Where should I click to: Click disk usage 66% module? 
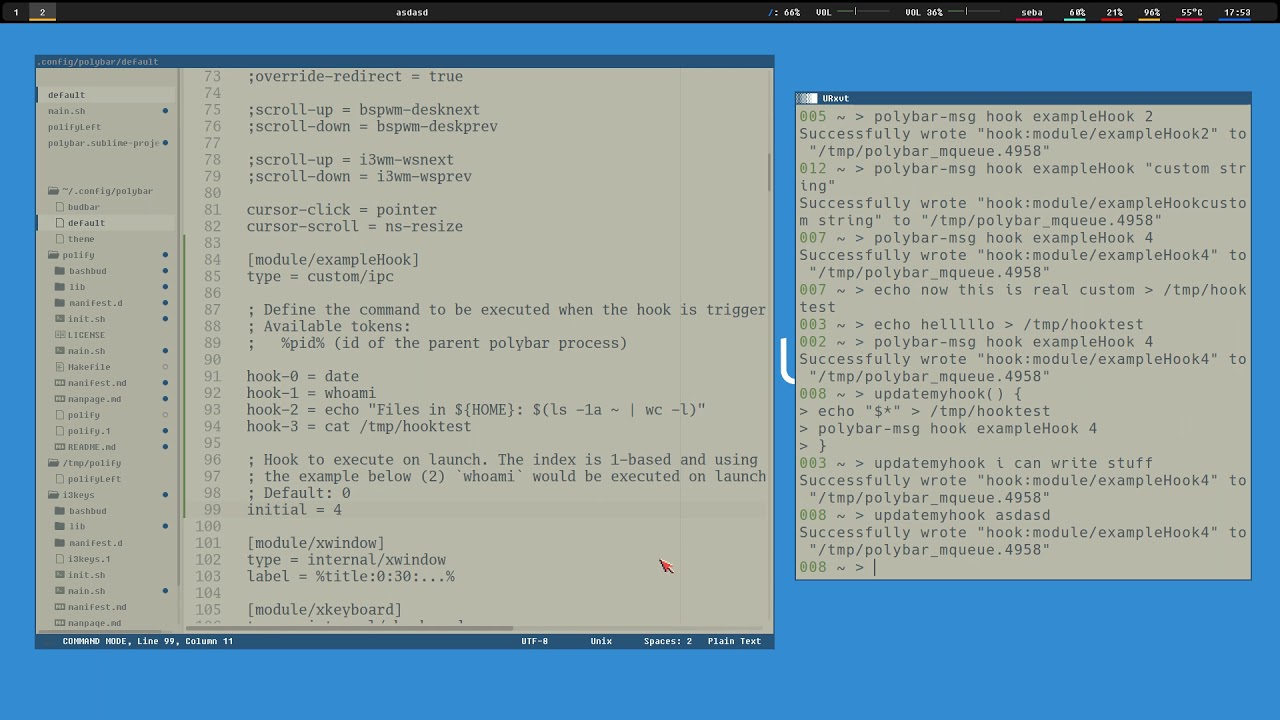784,12
